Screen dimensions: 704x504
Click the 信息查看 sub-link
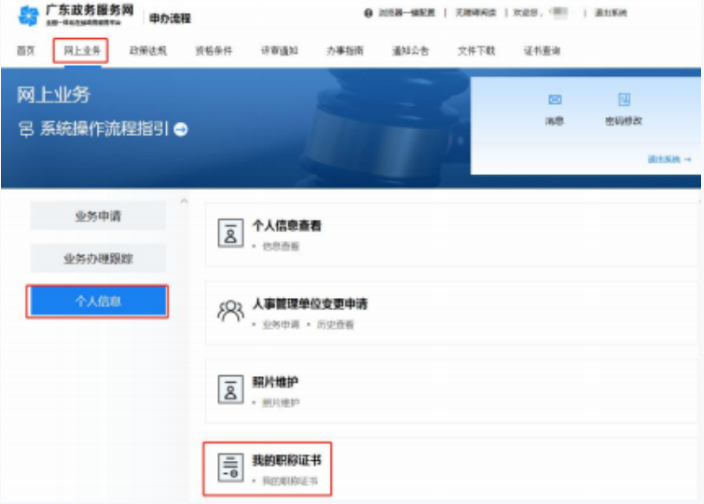pos(281,246)
